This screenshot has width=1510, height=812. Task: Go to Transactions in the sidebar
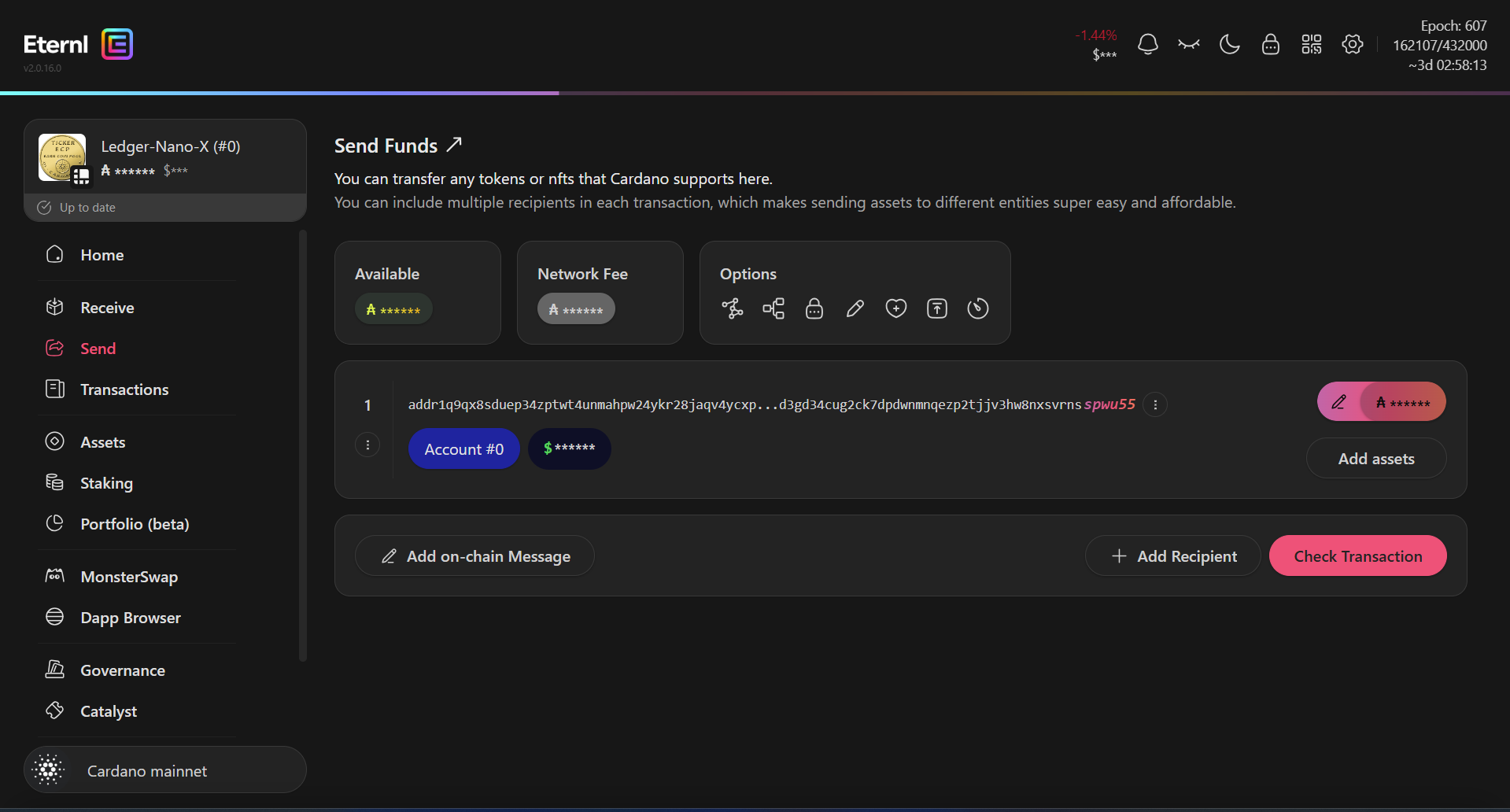124,389
